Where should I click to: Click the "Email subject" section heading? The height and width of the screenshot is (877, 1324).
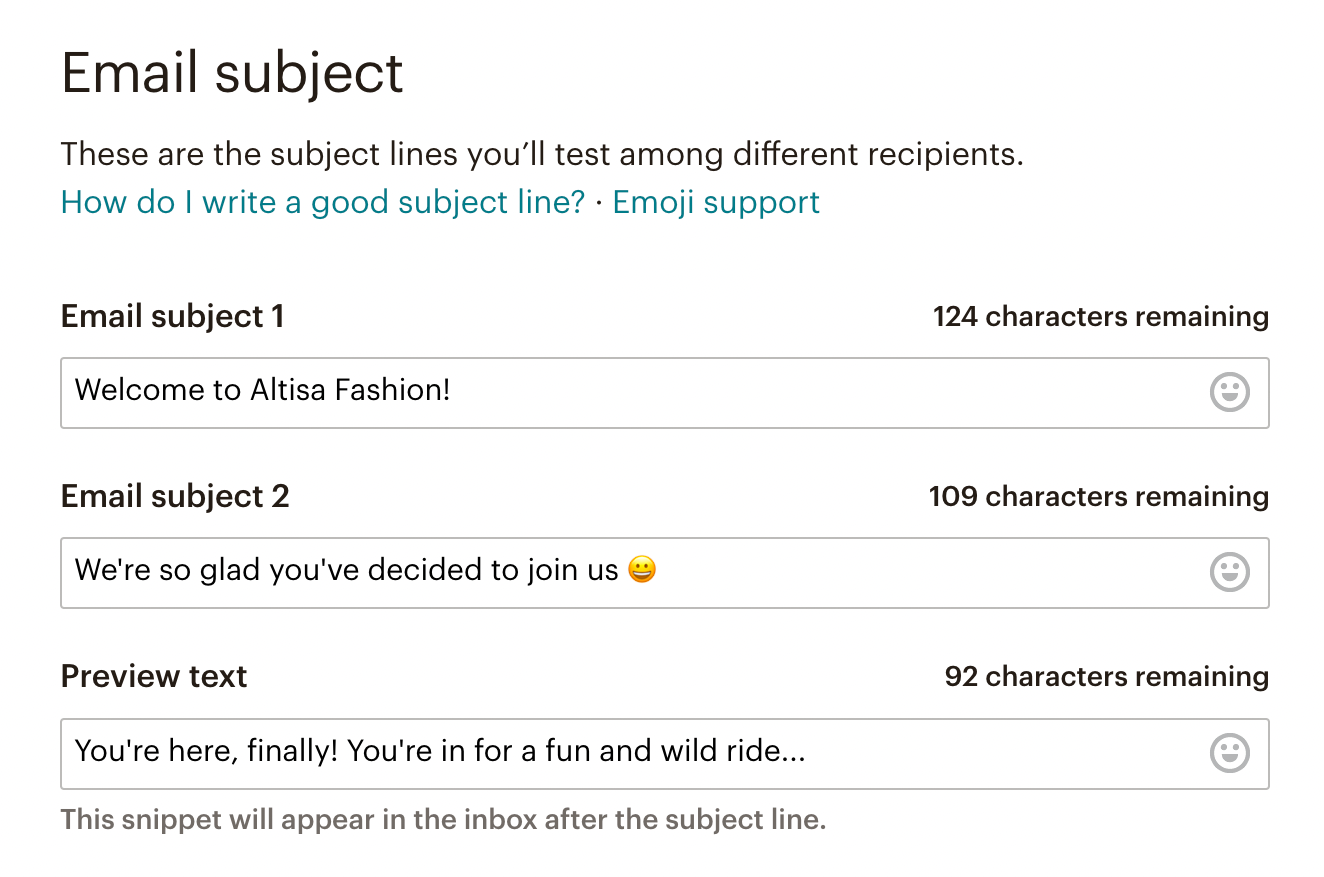click(232, 73)
